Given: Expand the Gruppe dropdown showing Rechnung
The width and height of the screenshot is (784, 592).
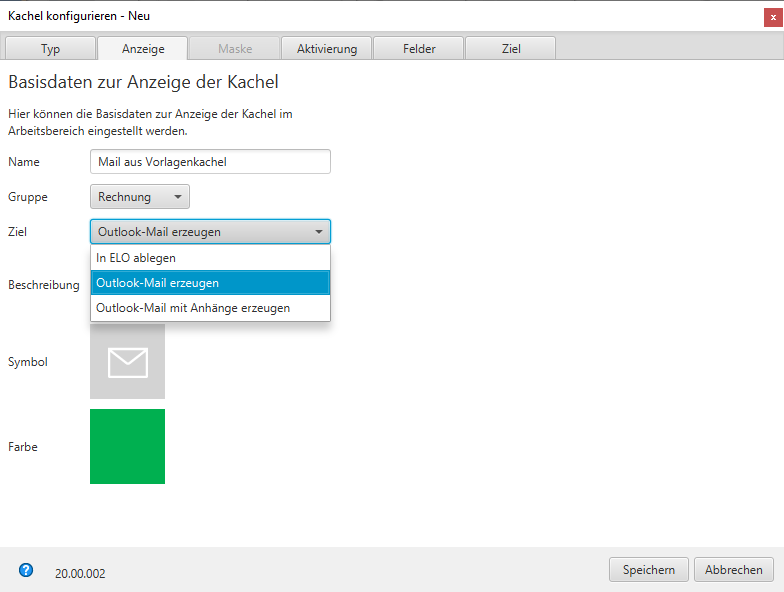Looking at the screenshot, I should click(140, 197).
